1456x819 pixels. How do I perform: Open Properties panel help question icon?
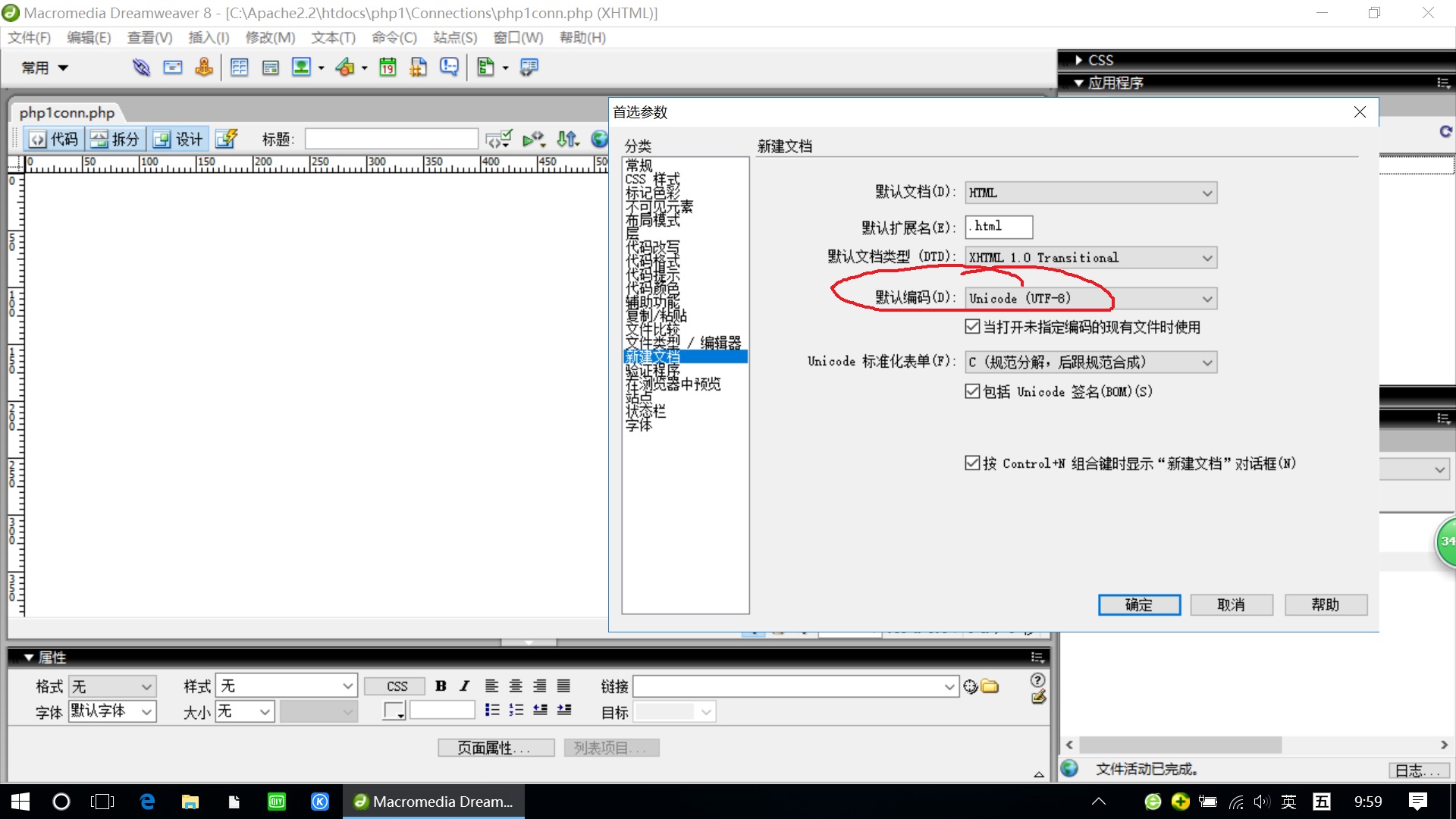click(x=1037, y=679)
